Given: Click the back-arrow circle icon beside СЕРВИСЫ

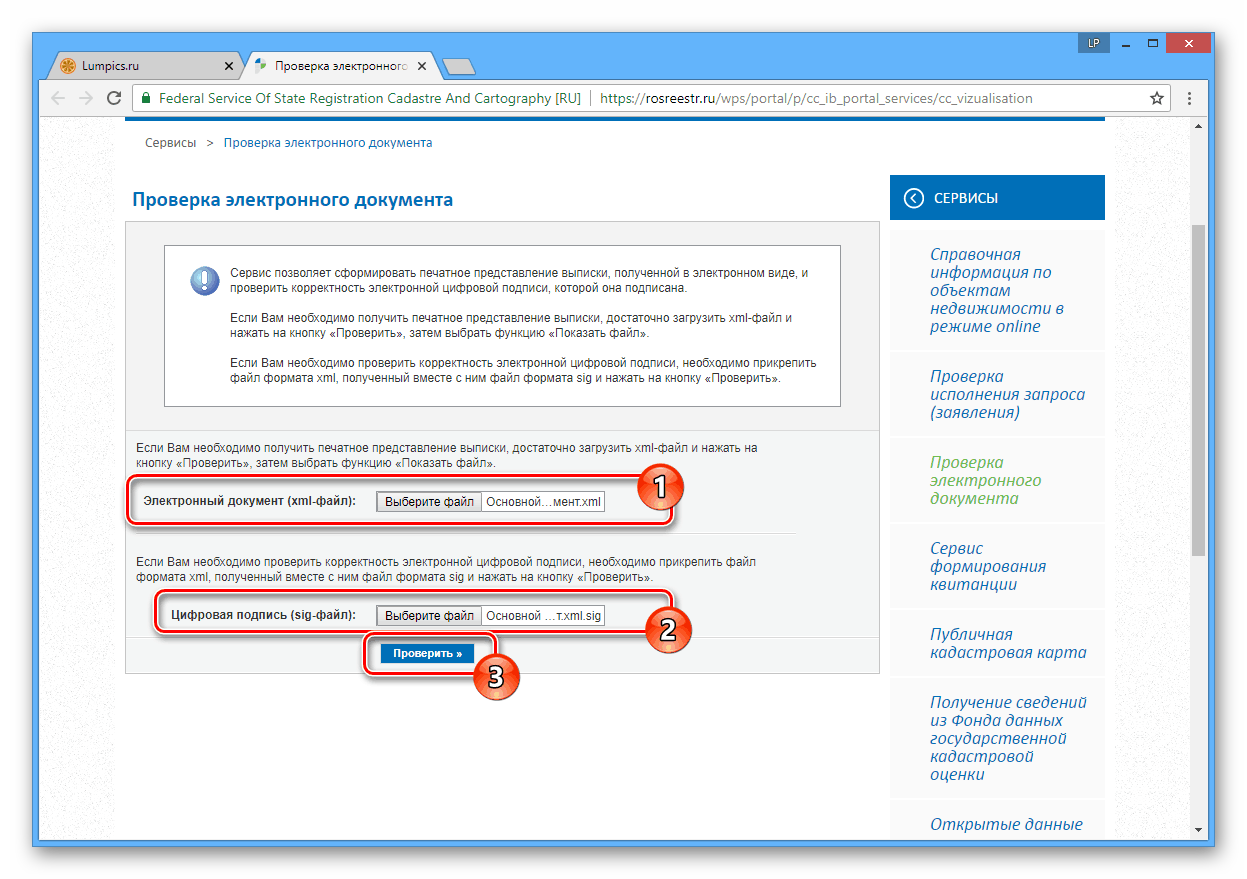Looking at the screenshot, I should [913, 198].
